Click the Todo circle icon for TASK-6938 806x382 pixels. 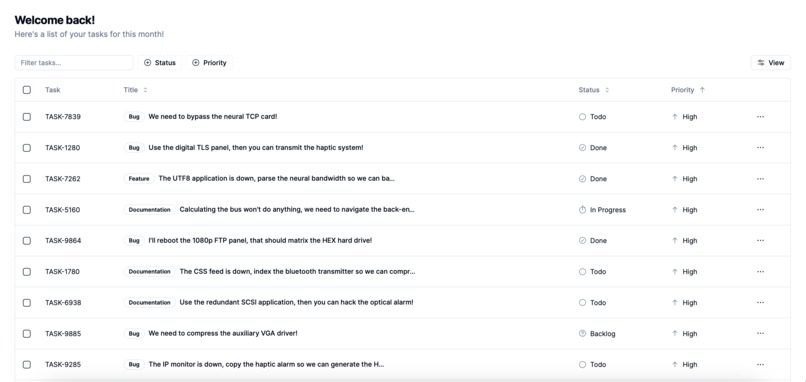(x=582, y=302)
